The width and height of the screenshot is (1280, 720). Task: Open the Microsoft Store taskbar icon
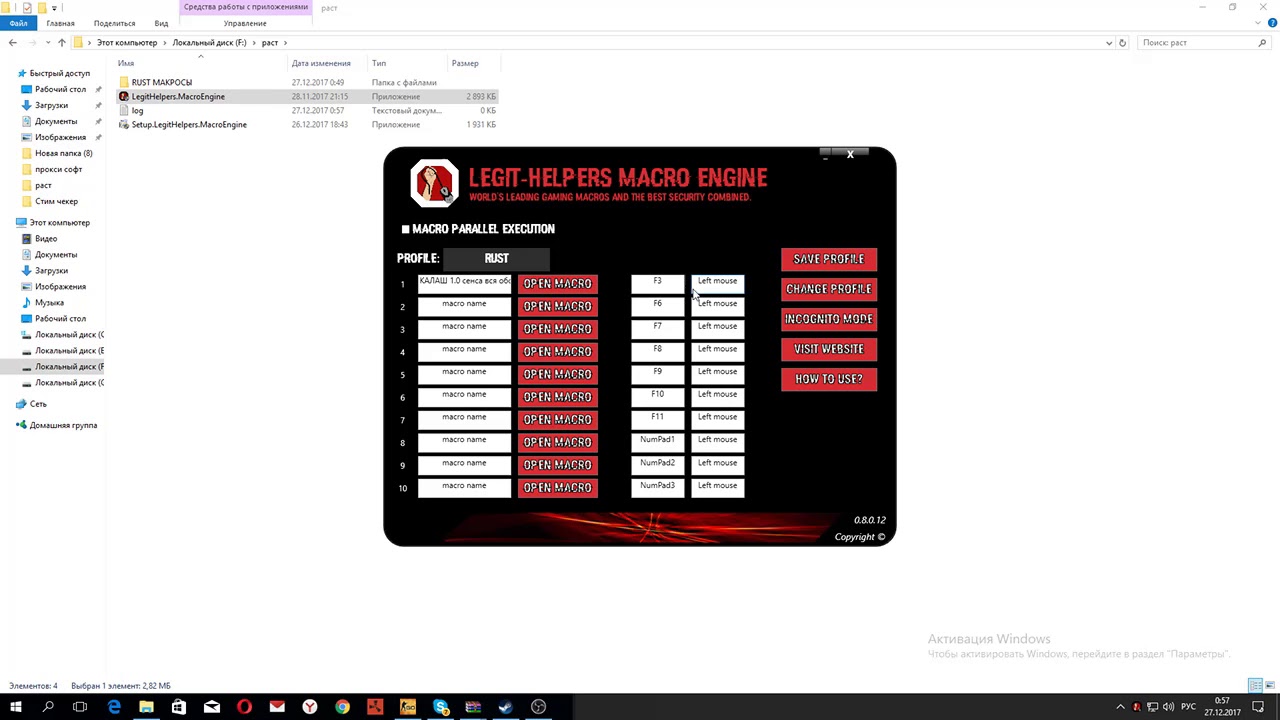pos(179,707)
